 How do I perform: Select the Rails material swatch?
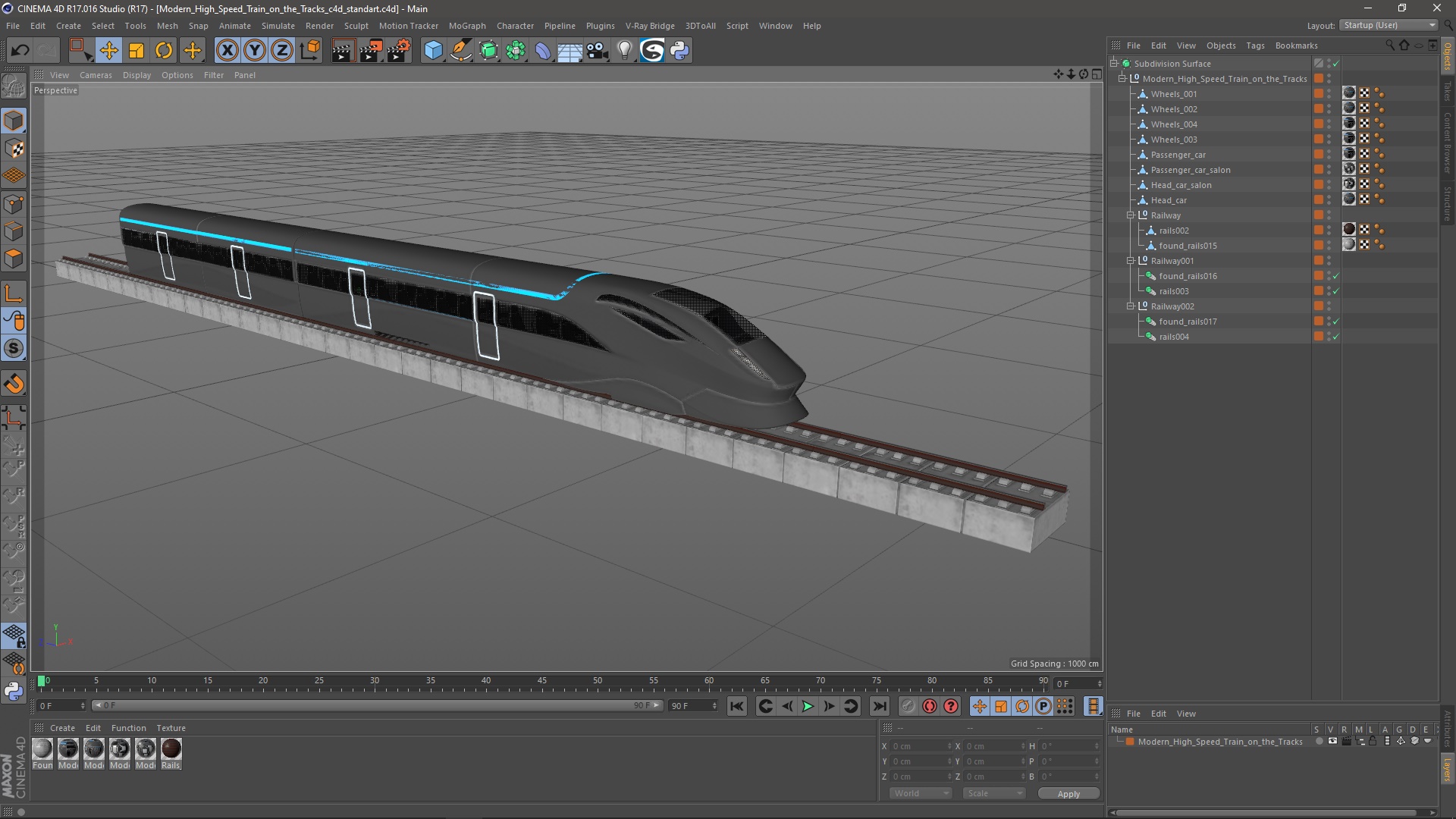click(171, 749)
